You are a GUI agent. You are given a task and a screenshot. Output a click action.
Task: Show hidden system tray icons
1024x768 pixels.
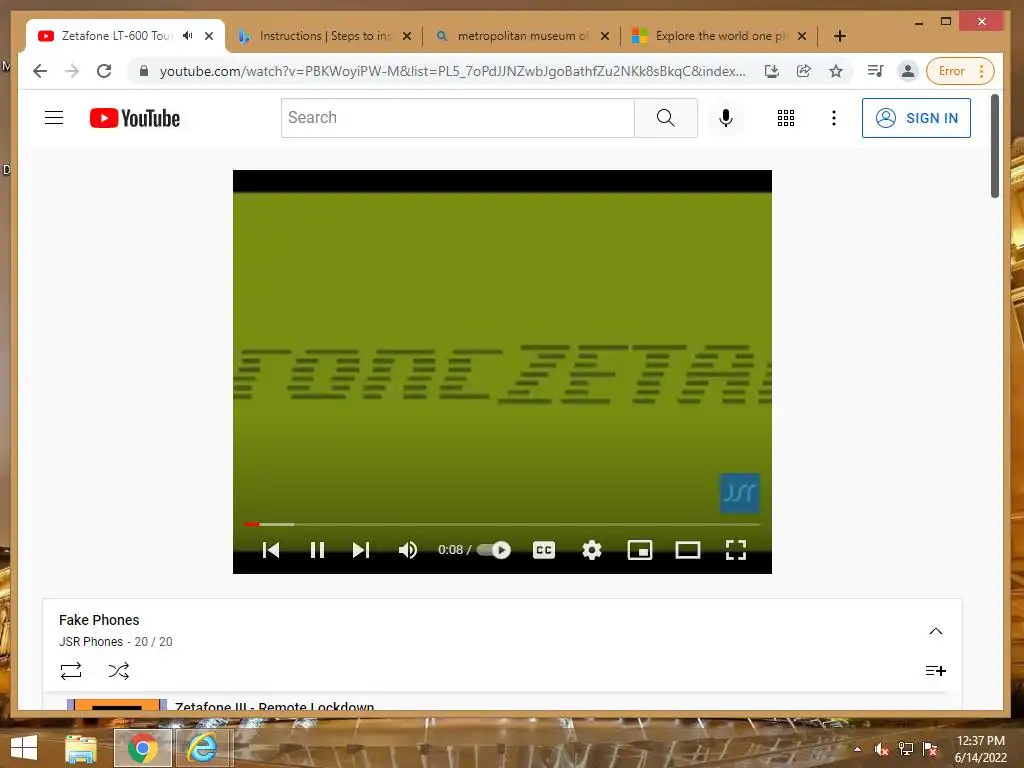pyautogui.click(x=857, y=749)
